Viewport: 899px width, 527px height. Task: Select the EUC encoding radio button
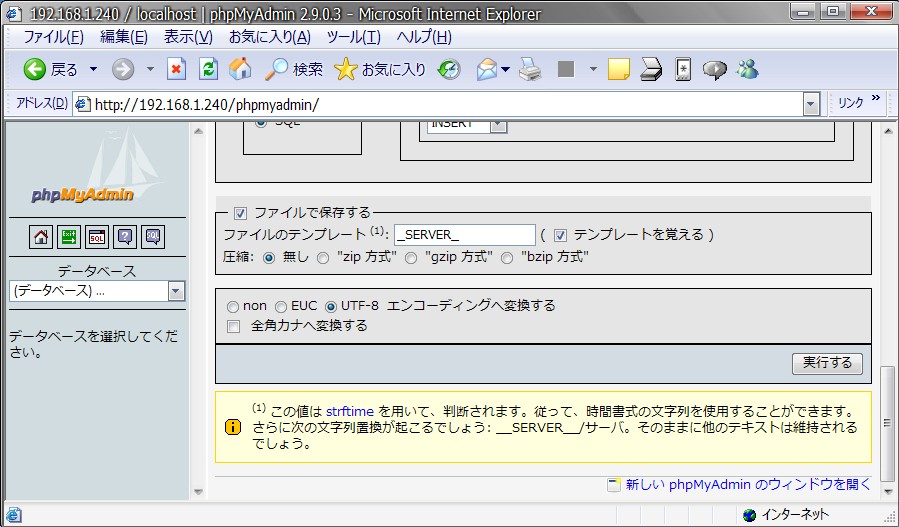[281, 307]
